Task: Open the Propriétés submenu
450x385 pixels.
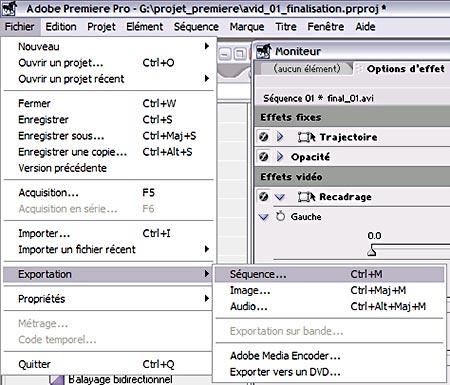Action: tap(109, 299)
